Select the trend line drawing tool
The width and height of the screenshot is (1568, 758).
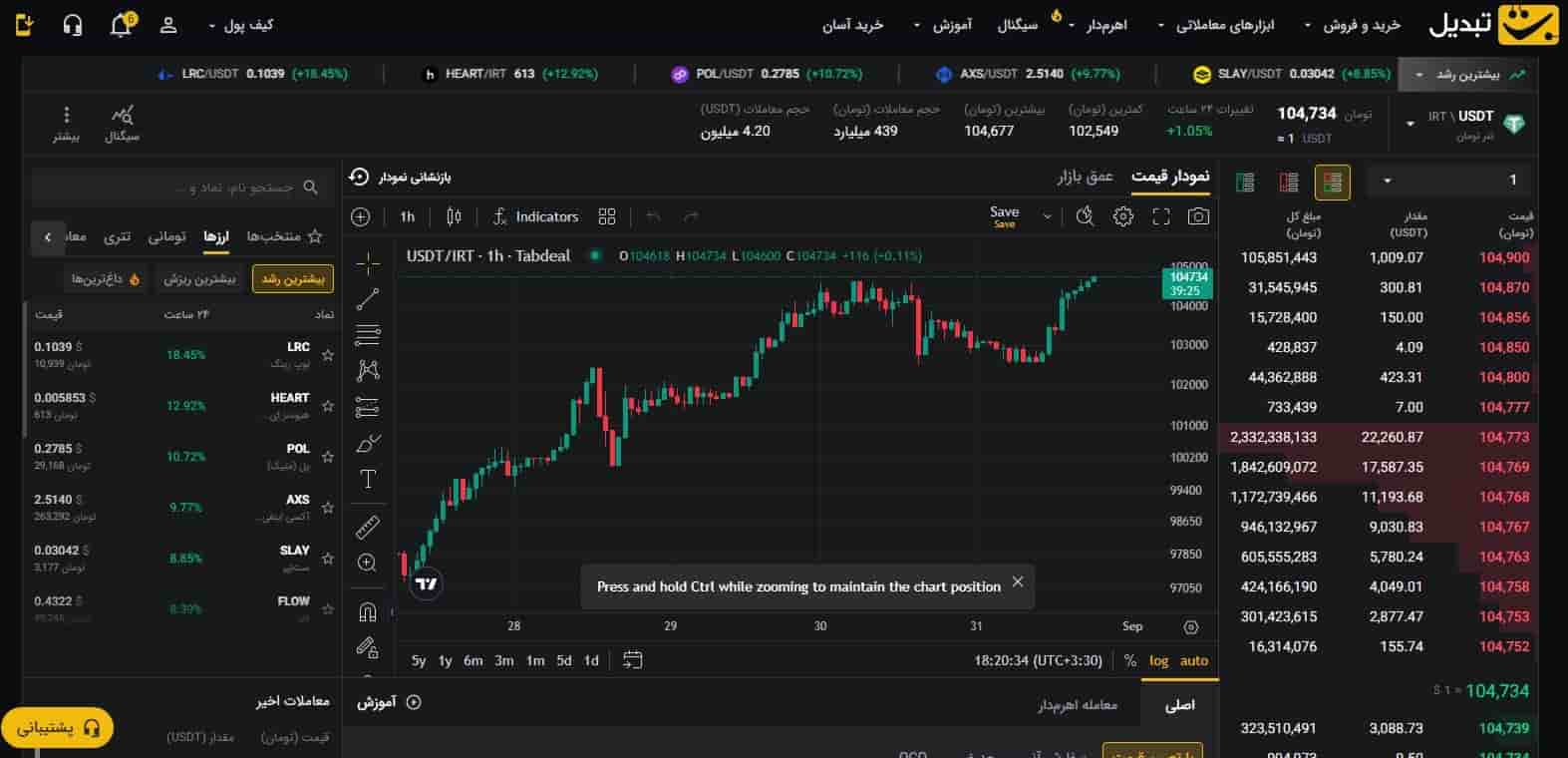(x=368, y=298)
